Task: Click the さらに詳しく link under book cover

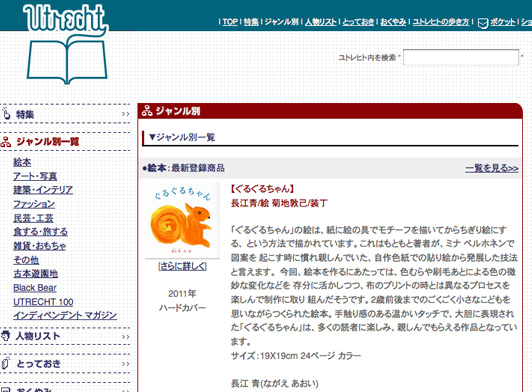Action: tap(183, 266)
